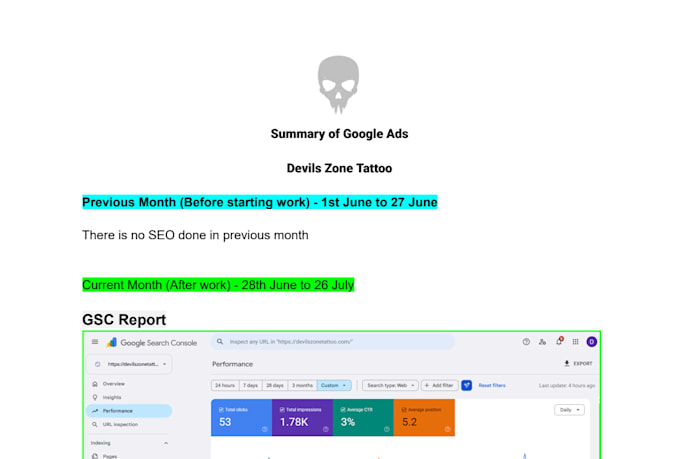Select the 7 days range

[250, 385]
